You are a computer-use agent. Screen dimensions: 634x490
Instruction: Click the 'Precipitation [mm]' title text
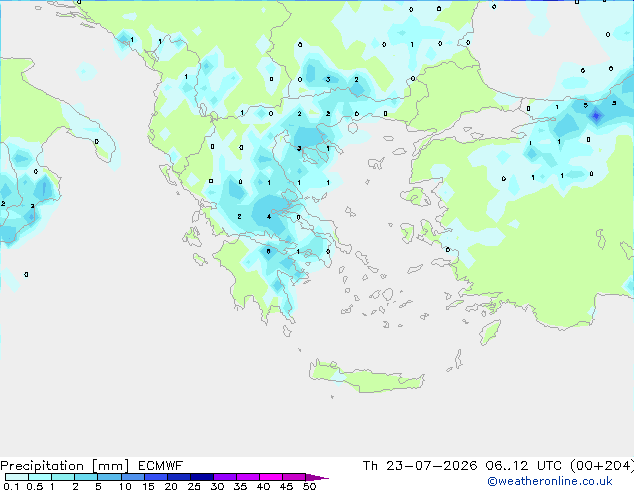coord(64,466)
